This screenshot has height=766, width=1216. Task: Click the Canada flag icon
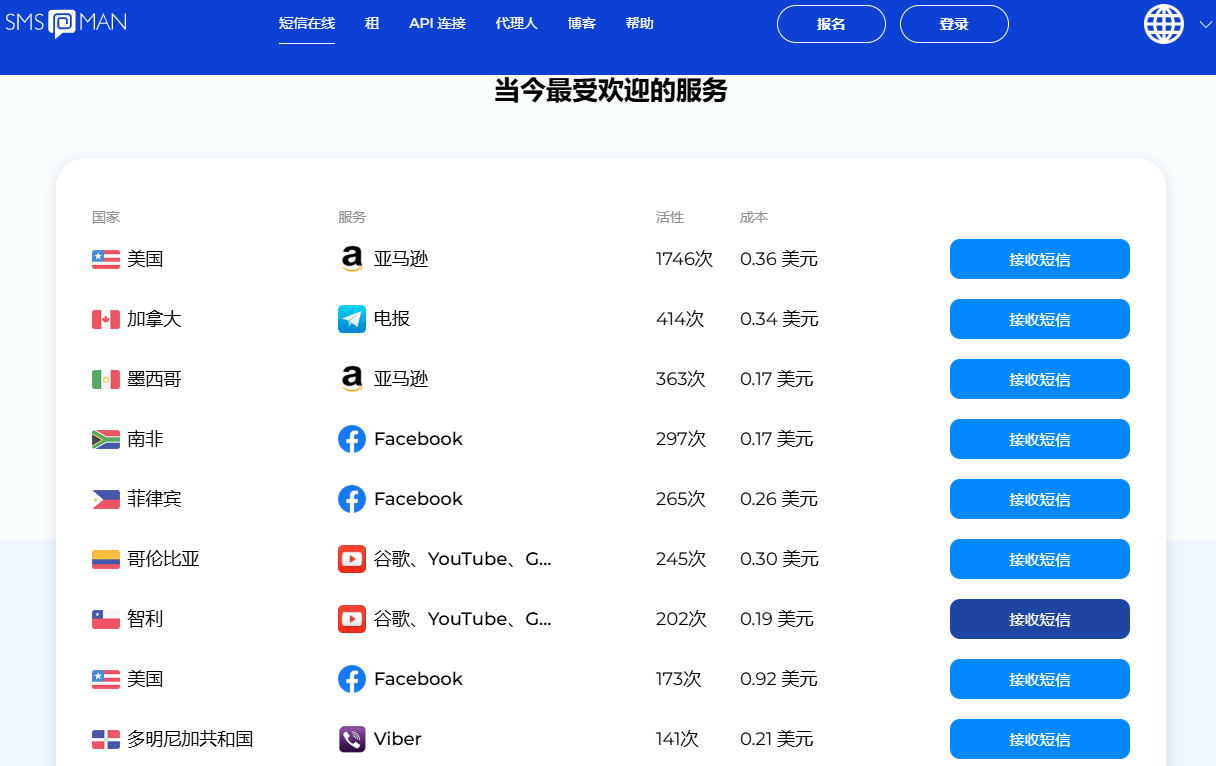click(x=106, y=319)
